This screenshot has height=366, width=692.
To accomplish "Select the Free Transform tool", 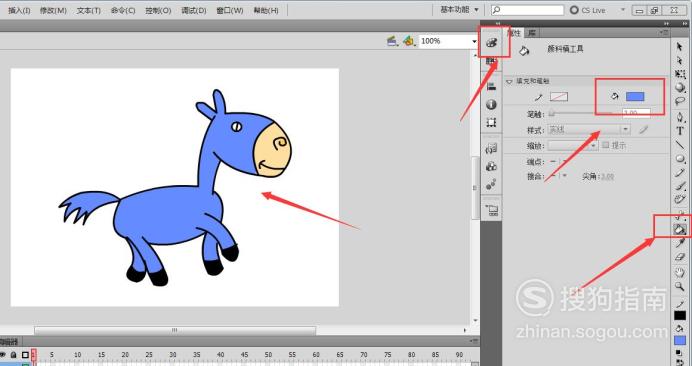I will 680,74.
